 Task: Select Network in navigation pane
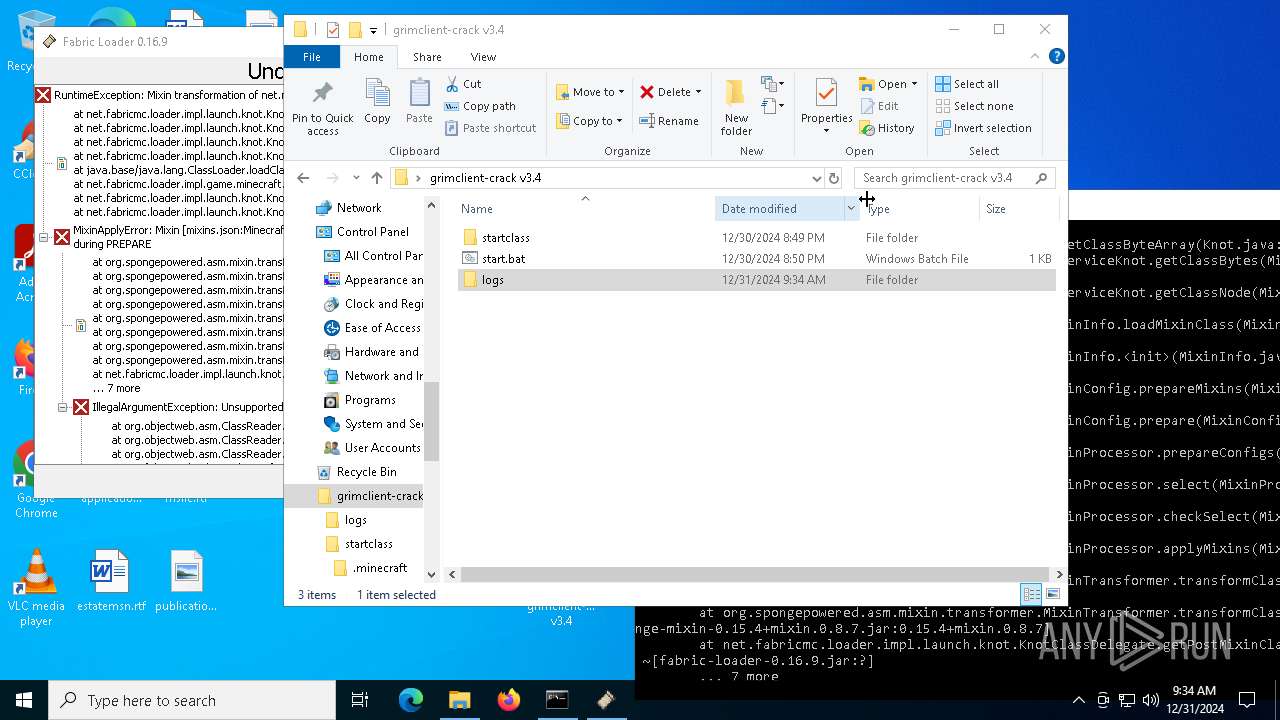click(x=358, y=208)
